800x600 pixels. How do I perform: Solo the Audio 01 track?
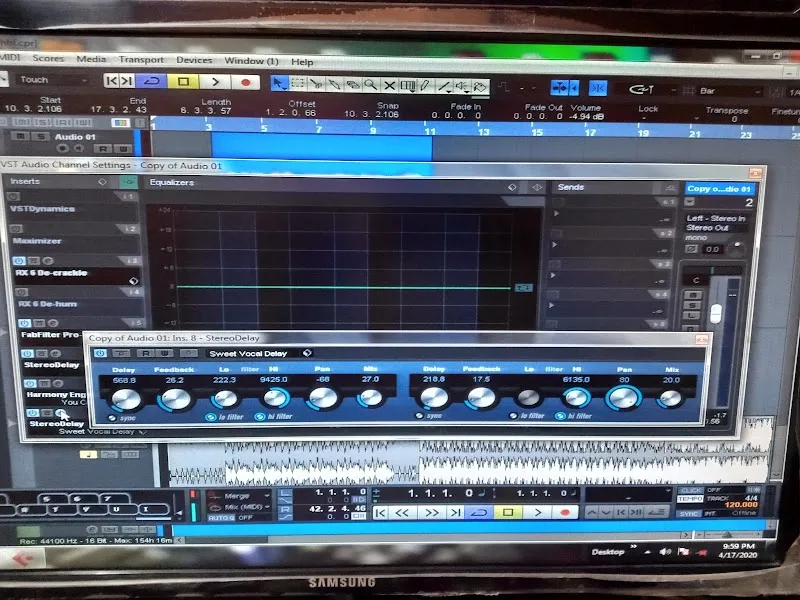pos(41,136)
